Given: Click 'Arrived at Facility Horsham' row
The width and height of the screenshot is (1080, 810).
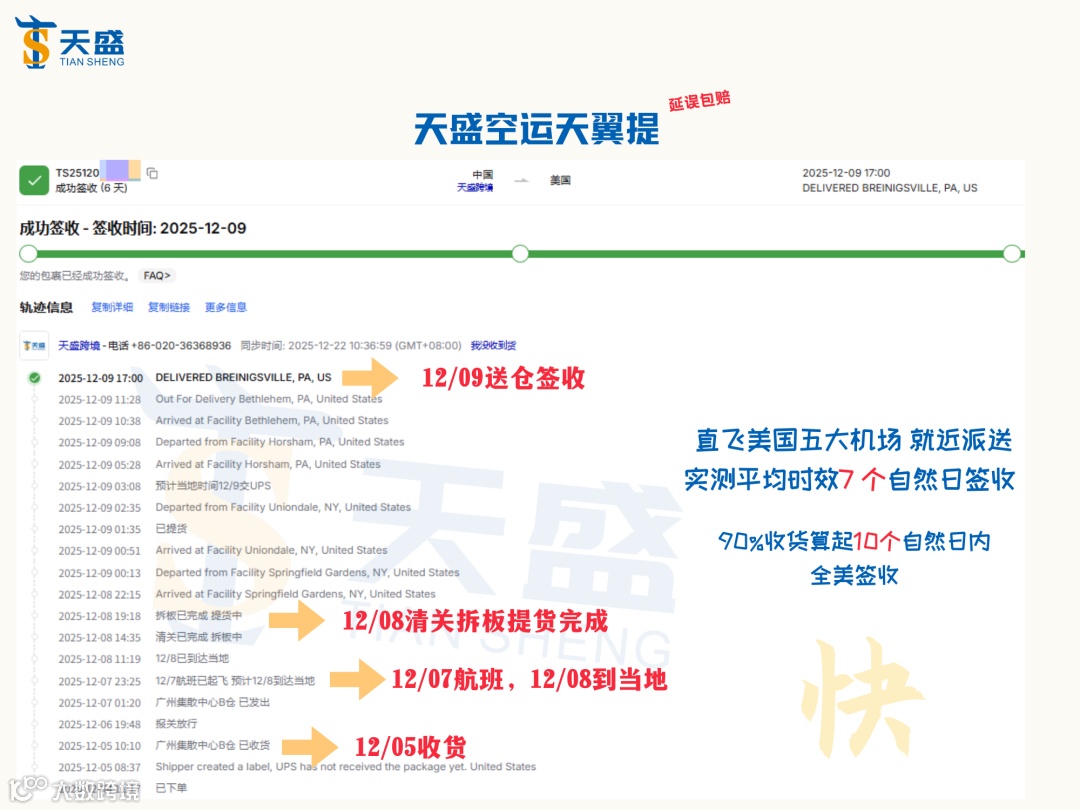Looking at the screenshot, I should tap(219, 464).
